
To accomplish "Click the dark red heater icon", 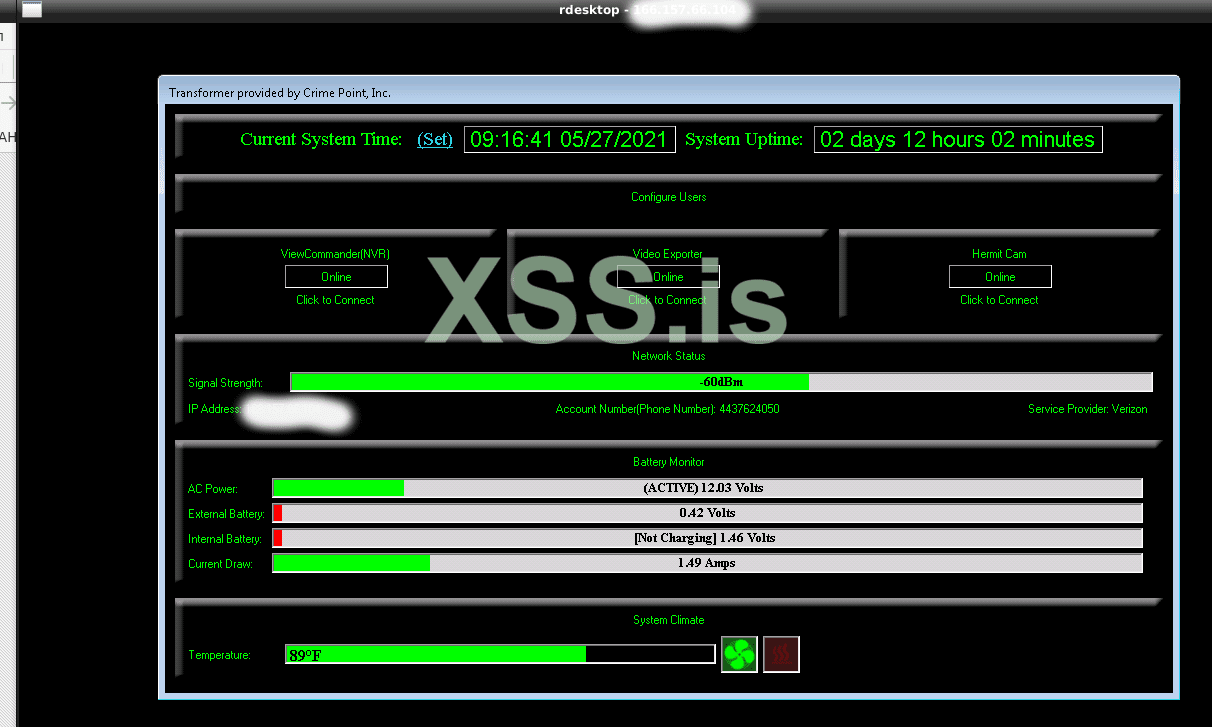I will [x=781, y=655].
